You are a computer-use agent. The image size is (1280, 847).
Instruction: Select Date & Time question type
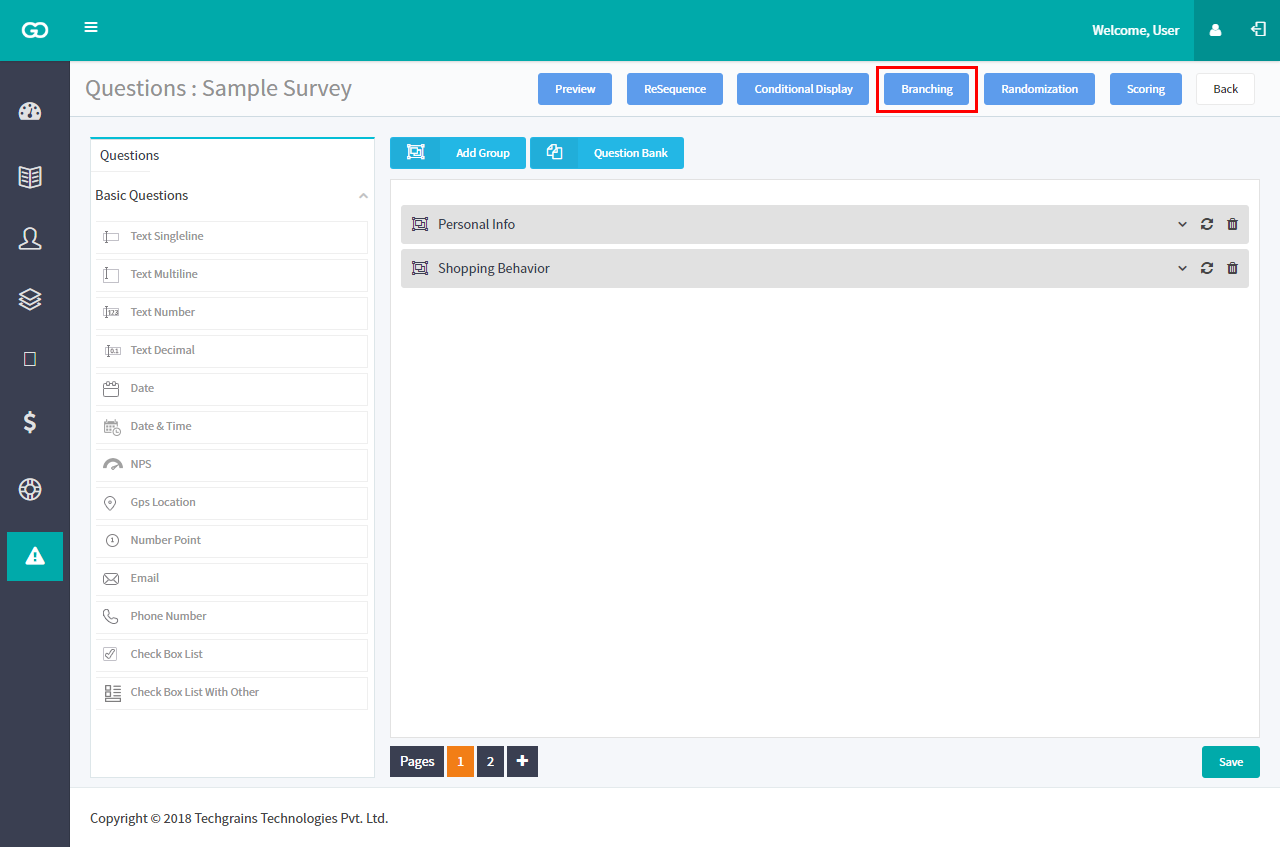pos(232,427)
